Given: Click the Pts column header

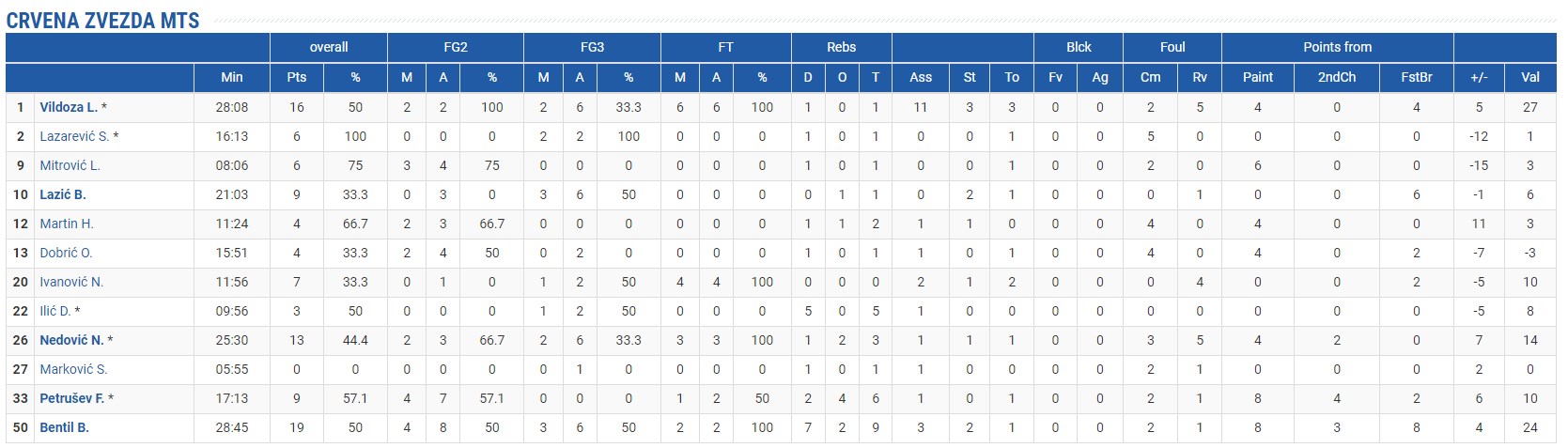Looking at the screenshot, I should [297, 77].
